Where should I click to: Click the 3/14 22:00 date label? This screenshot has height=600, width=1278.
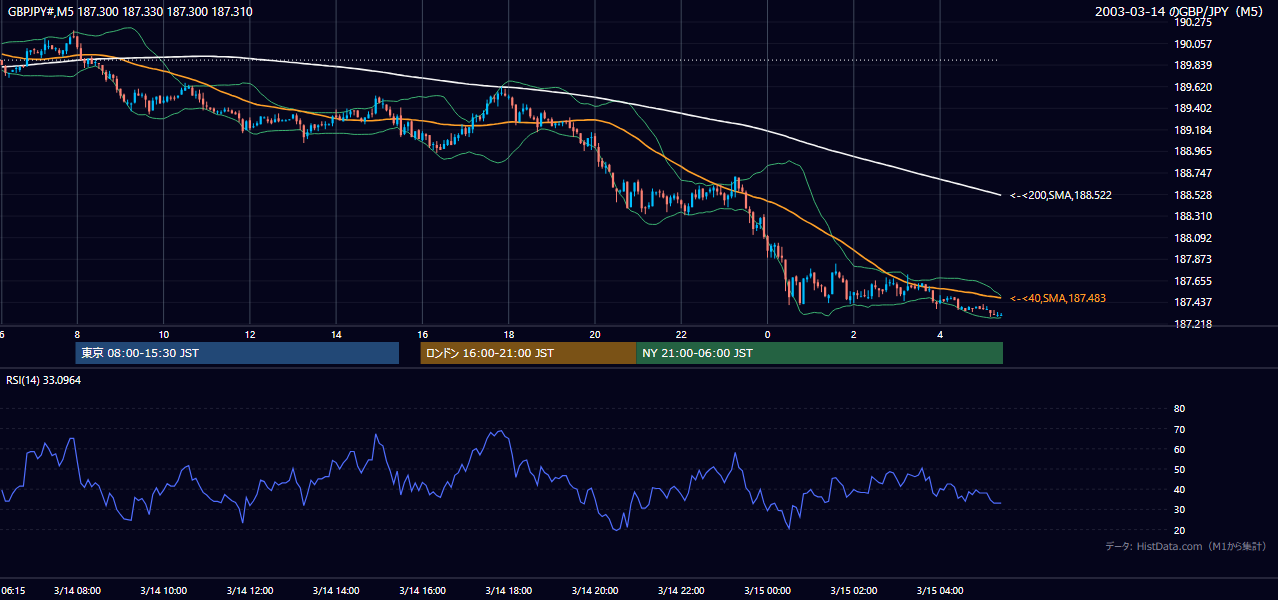679,590
